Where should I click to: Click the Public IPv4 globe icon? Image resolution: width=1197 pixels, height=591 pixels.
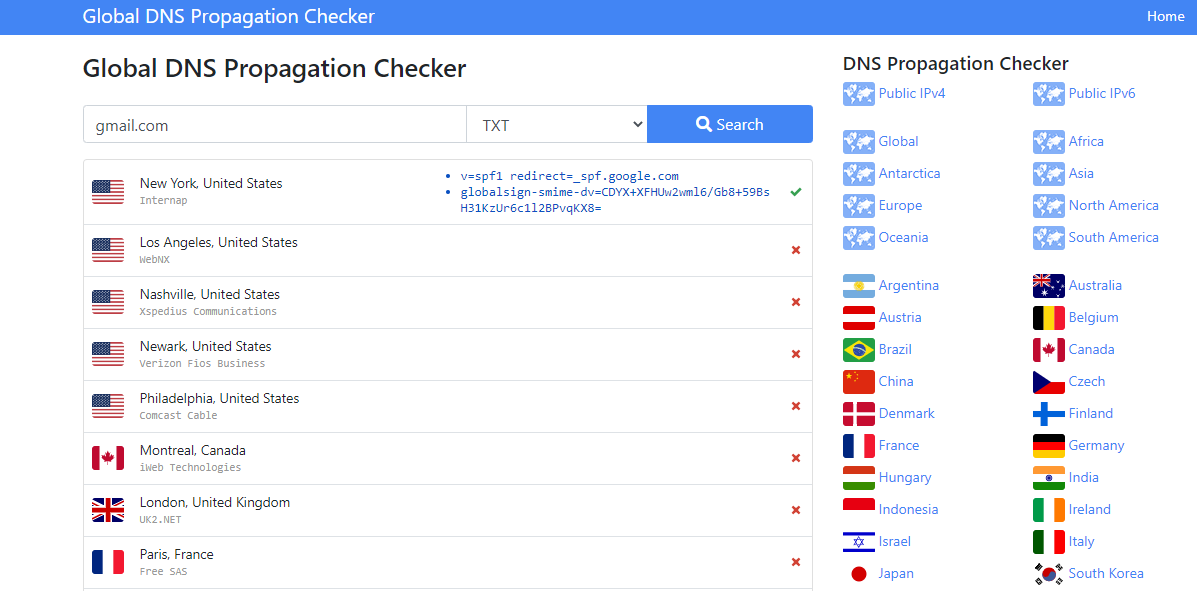click(x=858, y=93)
